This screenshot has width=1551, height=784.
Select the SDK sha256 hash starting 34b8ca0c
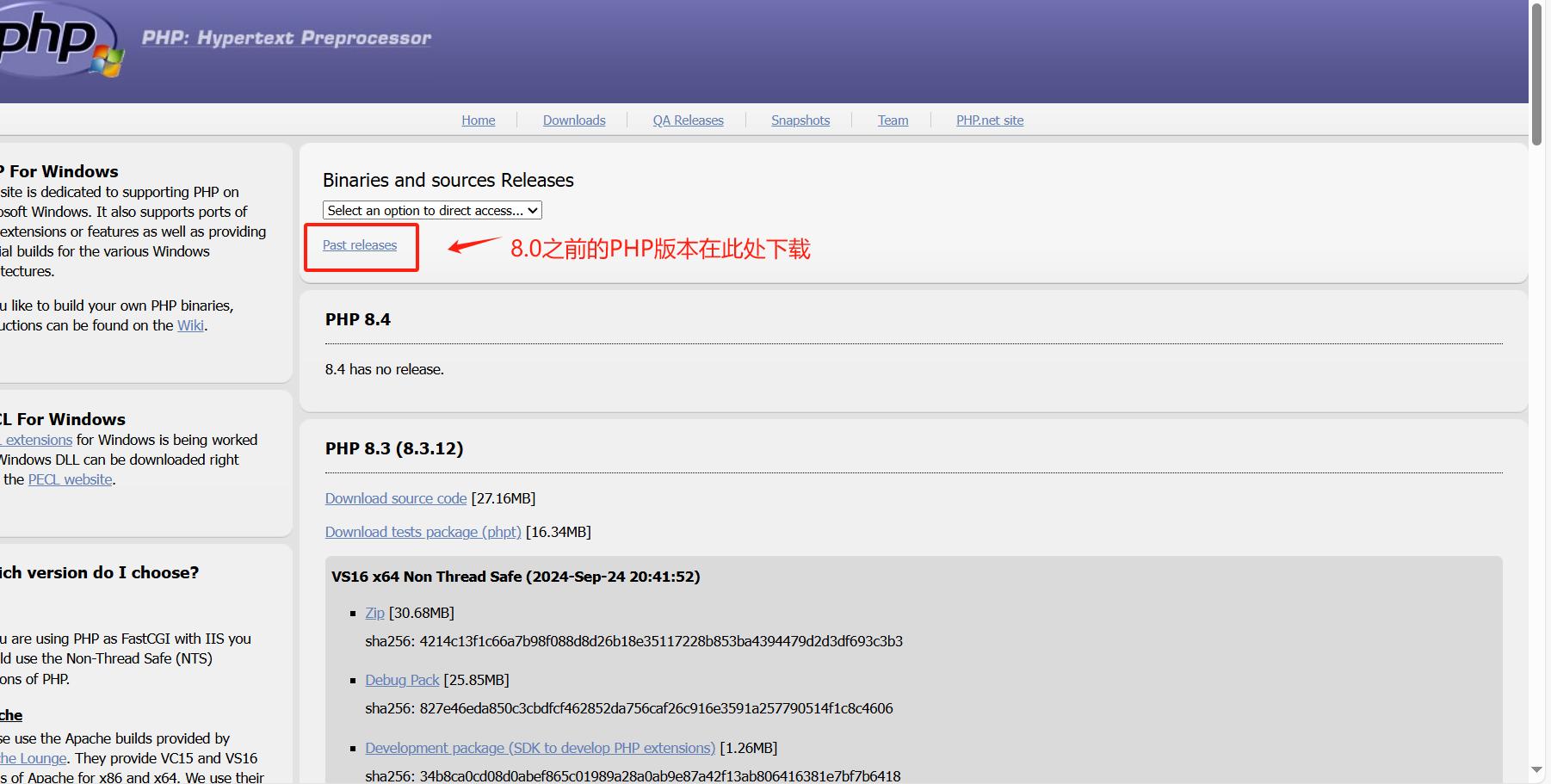(660, 776)
